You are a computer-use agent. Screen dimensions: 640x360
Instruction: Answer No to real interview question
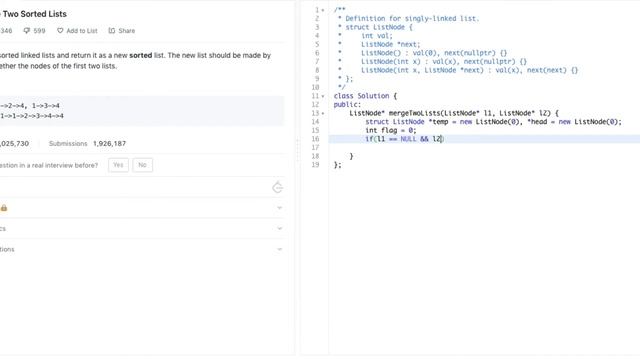pyautogui.click(x=142, y=165)
